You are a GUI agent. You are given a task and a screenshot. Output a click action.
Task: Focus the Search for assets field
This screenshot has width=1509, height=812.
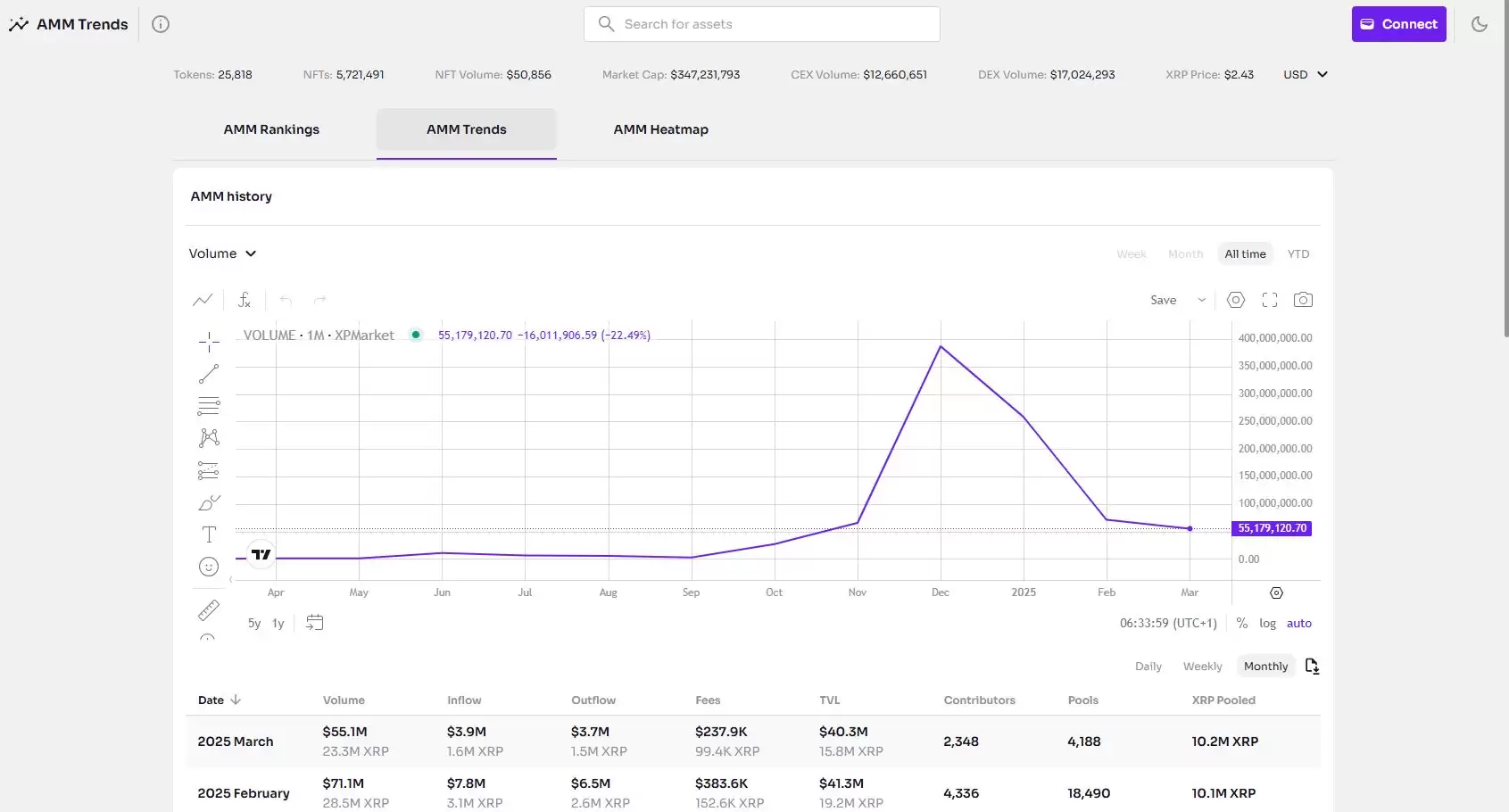point(762,24)
